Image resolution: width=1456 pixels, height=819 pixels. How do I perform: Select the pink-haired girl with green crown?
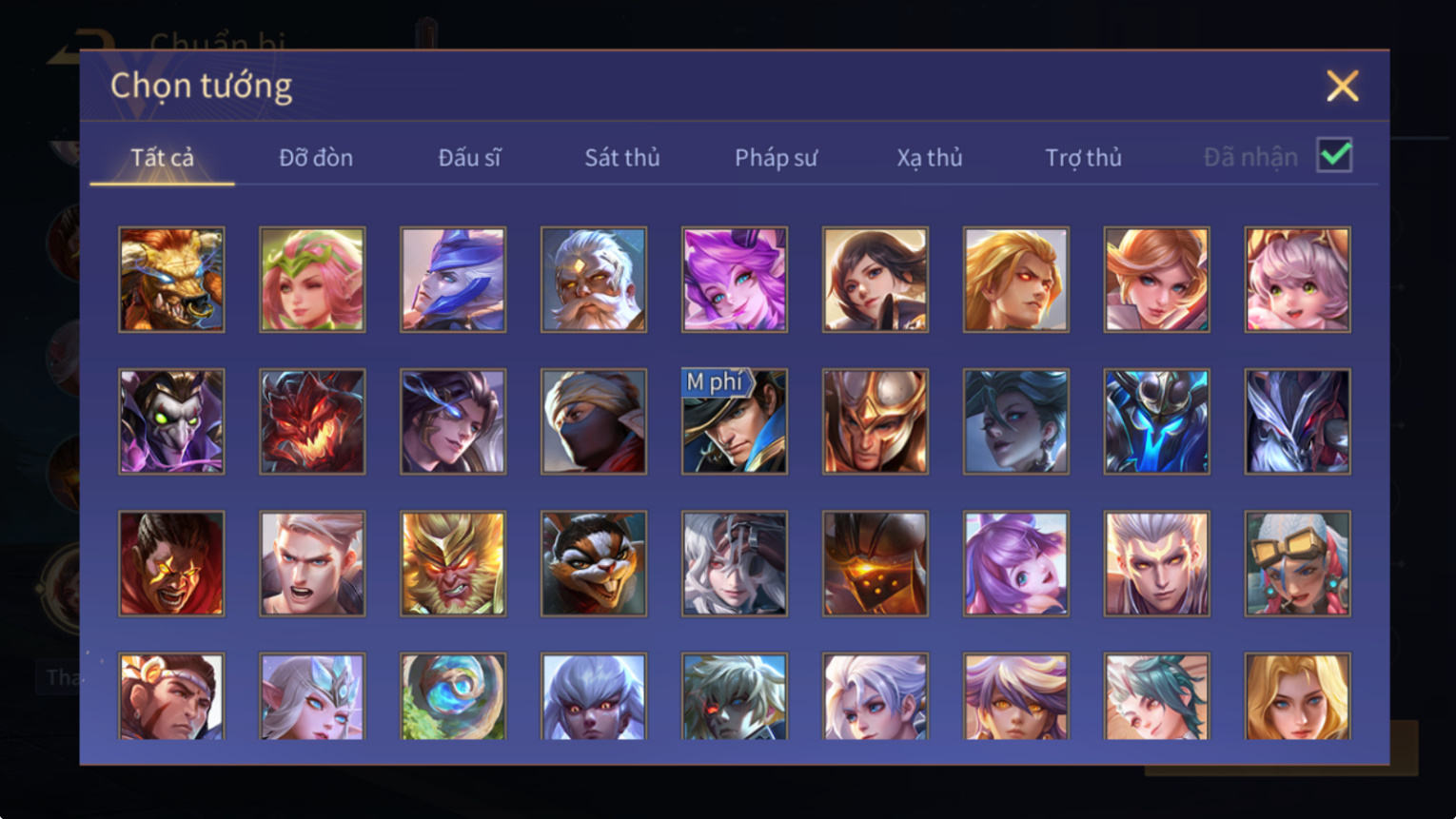point(312,280)
